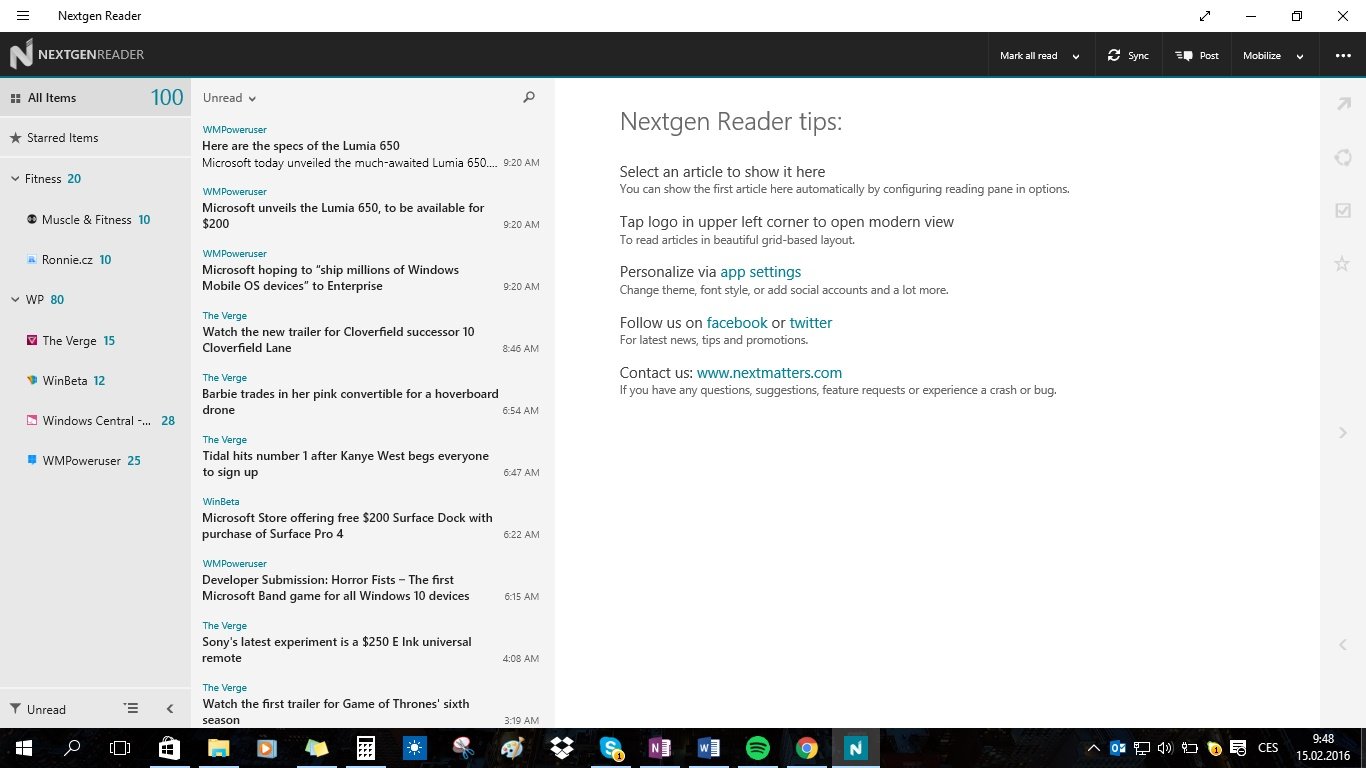Select the WinBeta feed in sidebar
Image resolution: width=1366 pixels, height=768 pixels.
click(x=95, y=380)
